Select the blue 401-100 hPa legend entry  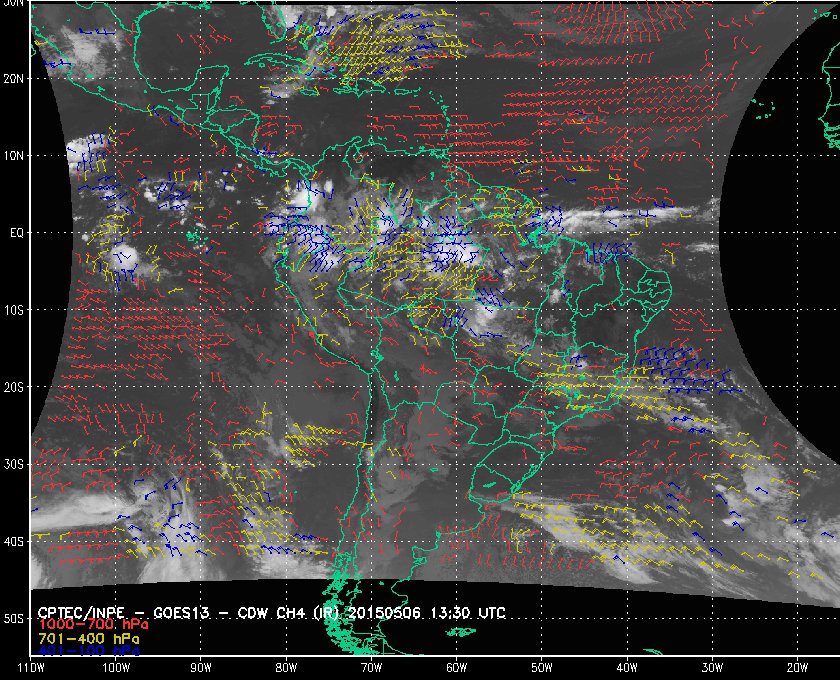[88, 651]
